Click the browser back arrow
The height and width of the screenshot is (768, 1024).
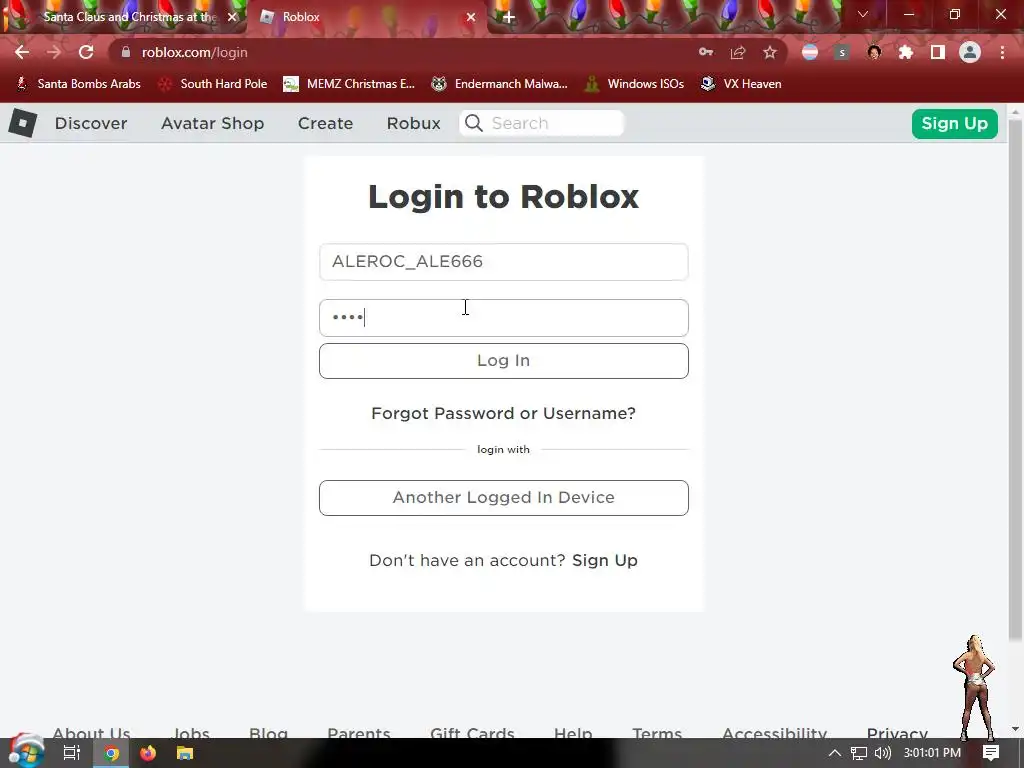coord(22,52)
